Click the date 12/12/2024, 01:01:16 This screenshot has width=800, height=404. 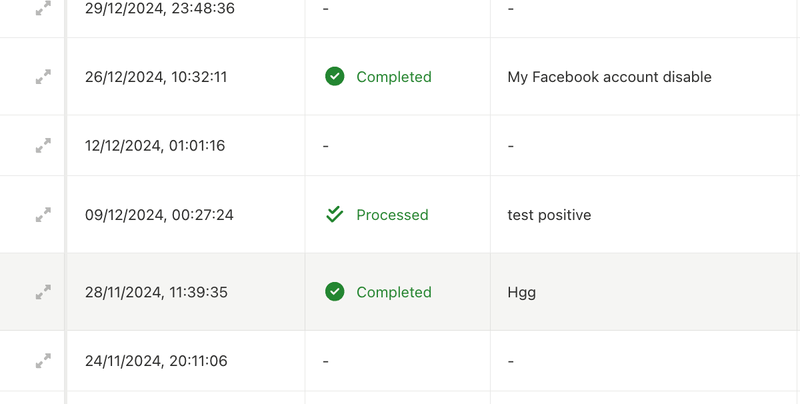coord(155,146)
